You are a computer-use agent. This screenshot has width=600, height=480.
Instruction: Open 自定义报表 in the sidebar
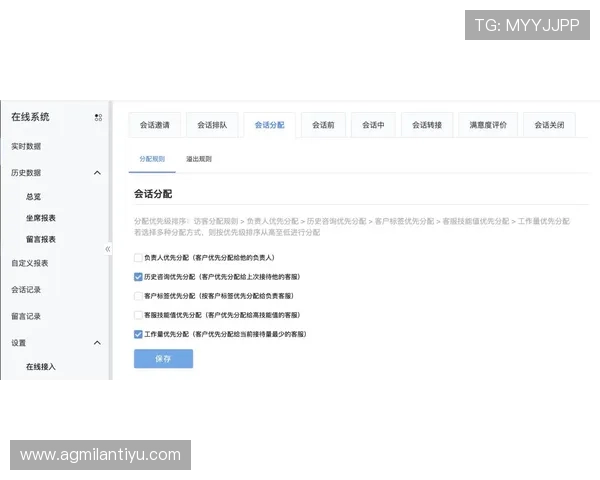click(30, 263)
